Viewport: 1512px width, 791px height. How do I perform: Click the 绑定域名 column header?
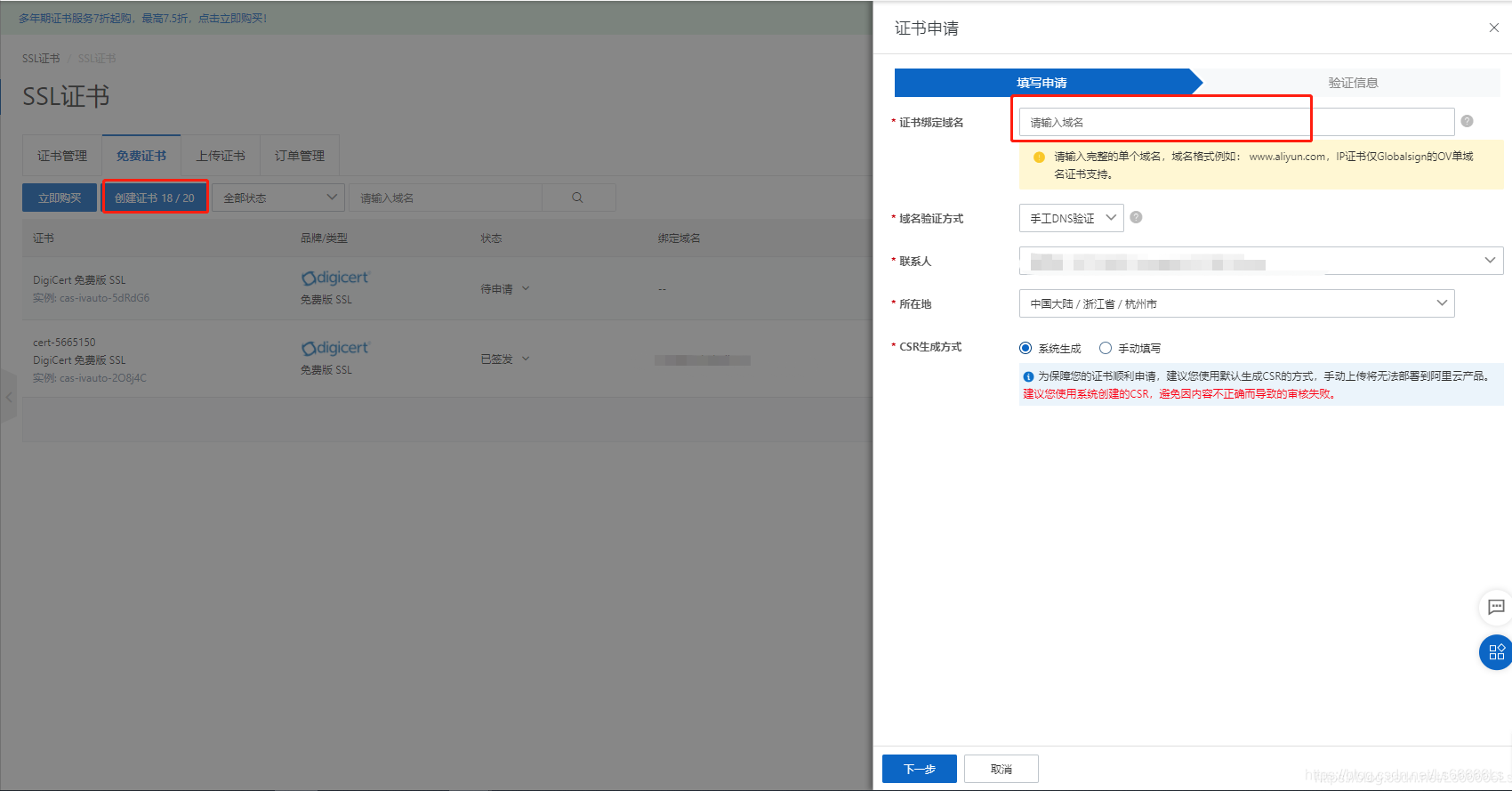(x=679, y=238)
